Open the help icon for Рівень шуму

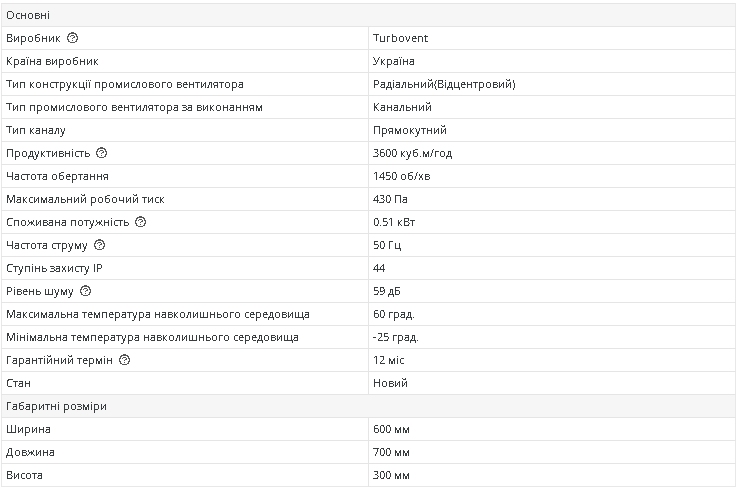[85, 291]
